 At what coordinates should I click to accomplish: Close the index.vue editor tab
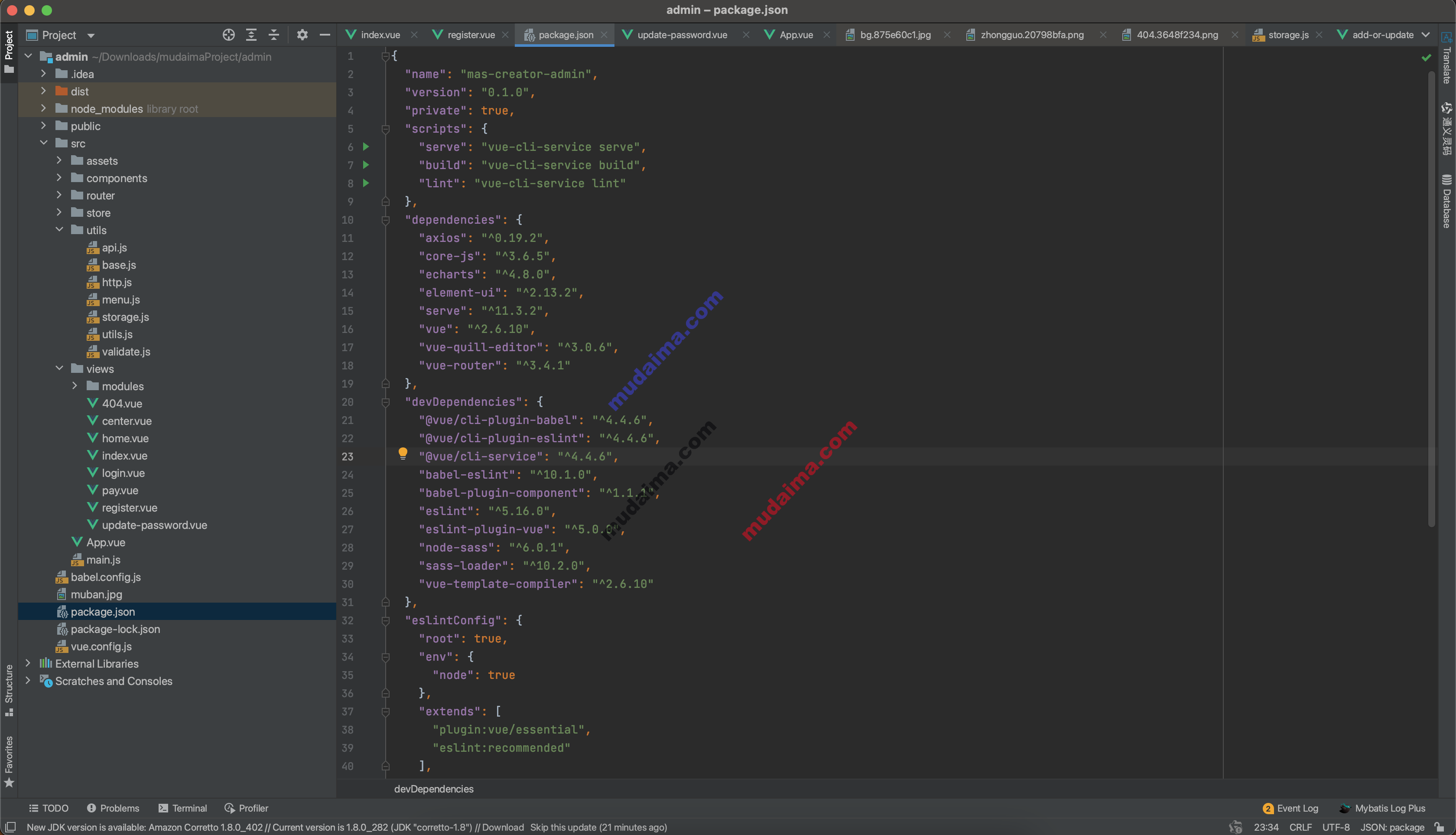point(414,35)
